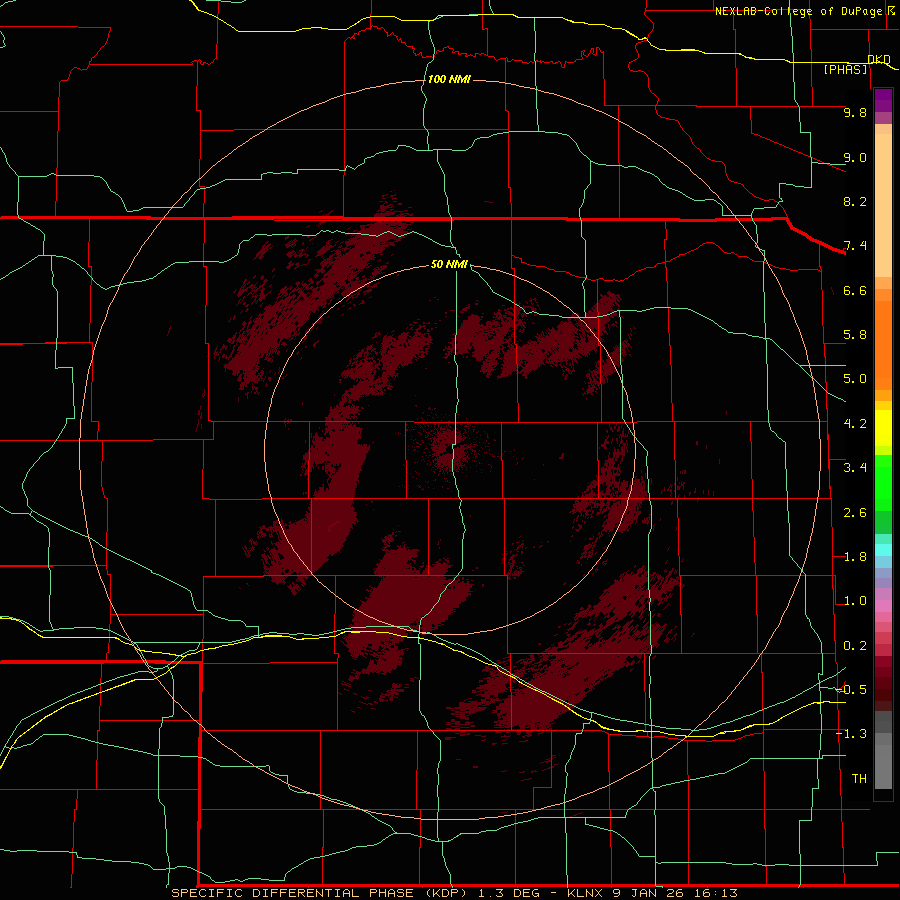Image resolution: width=900 pixels, height=900 pixels.
Task: Click the "[PHAS]" legend unit label
Action: coord(845,69)
